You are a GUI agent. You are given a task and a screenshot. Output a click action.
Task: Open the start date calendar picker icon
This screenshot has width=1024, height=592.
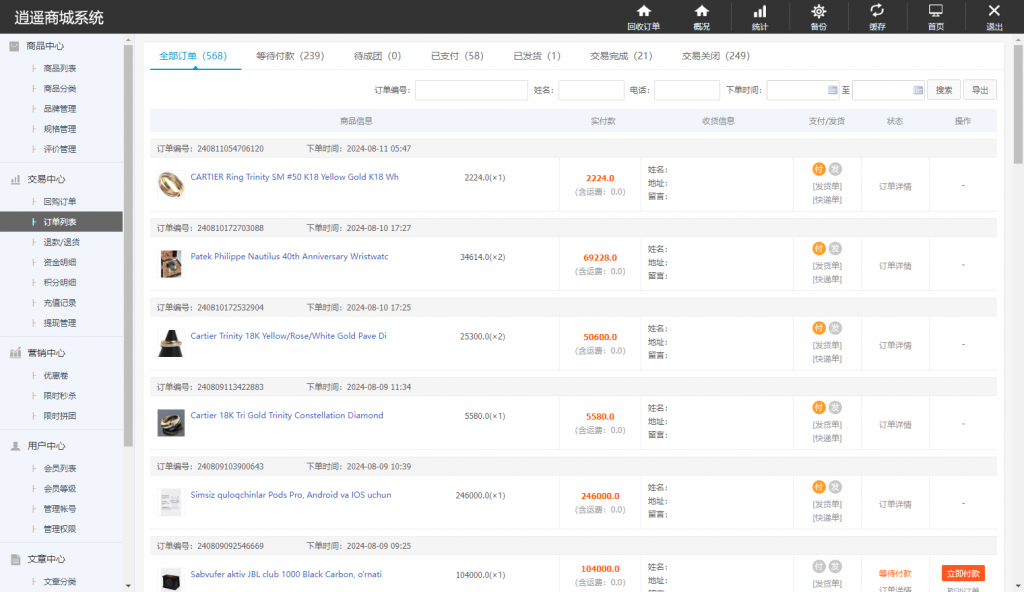(x=833, y=90)
